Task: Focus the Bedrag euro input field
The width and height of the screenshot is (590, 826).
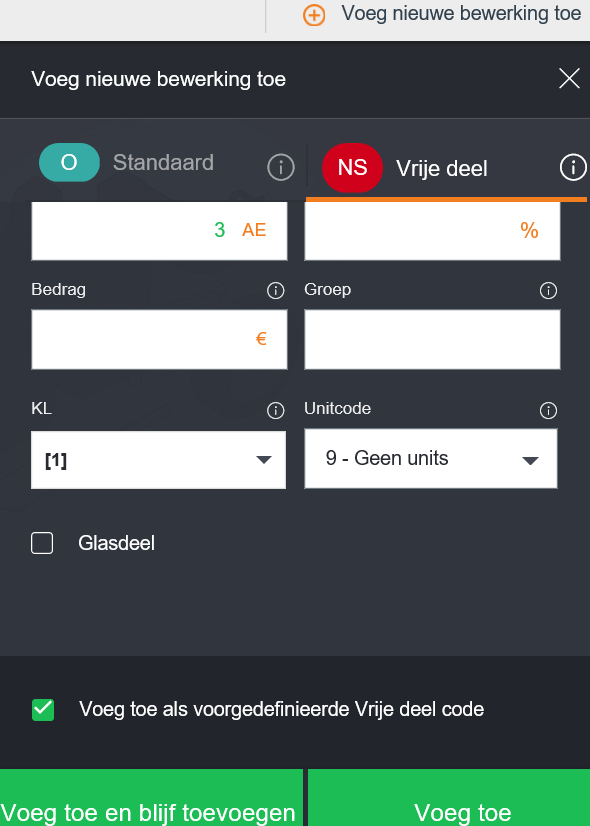Action: [x=160, y=339]
